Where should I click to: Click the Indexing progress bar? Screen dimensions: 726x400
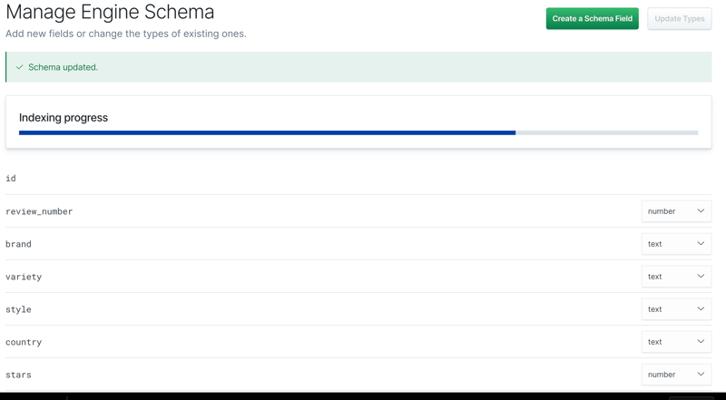(358, 132)
